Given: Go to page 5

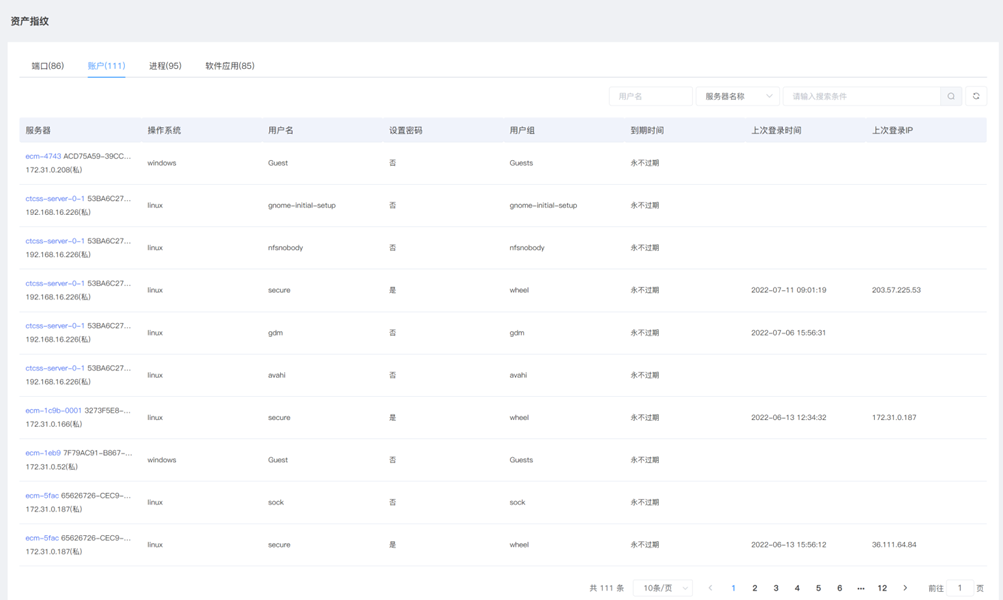Looking at the screenshot, I should 818,588.
